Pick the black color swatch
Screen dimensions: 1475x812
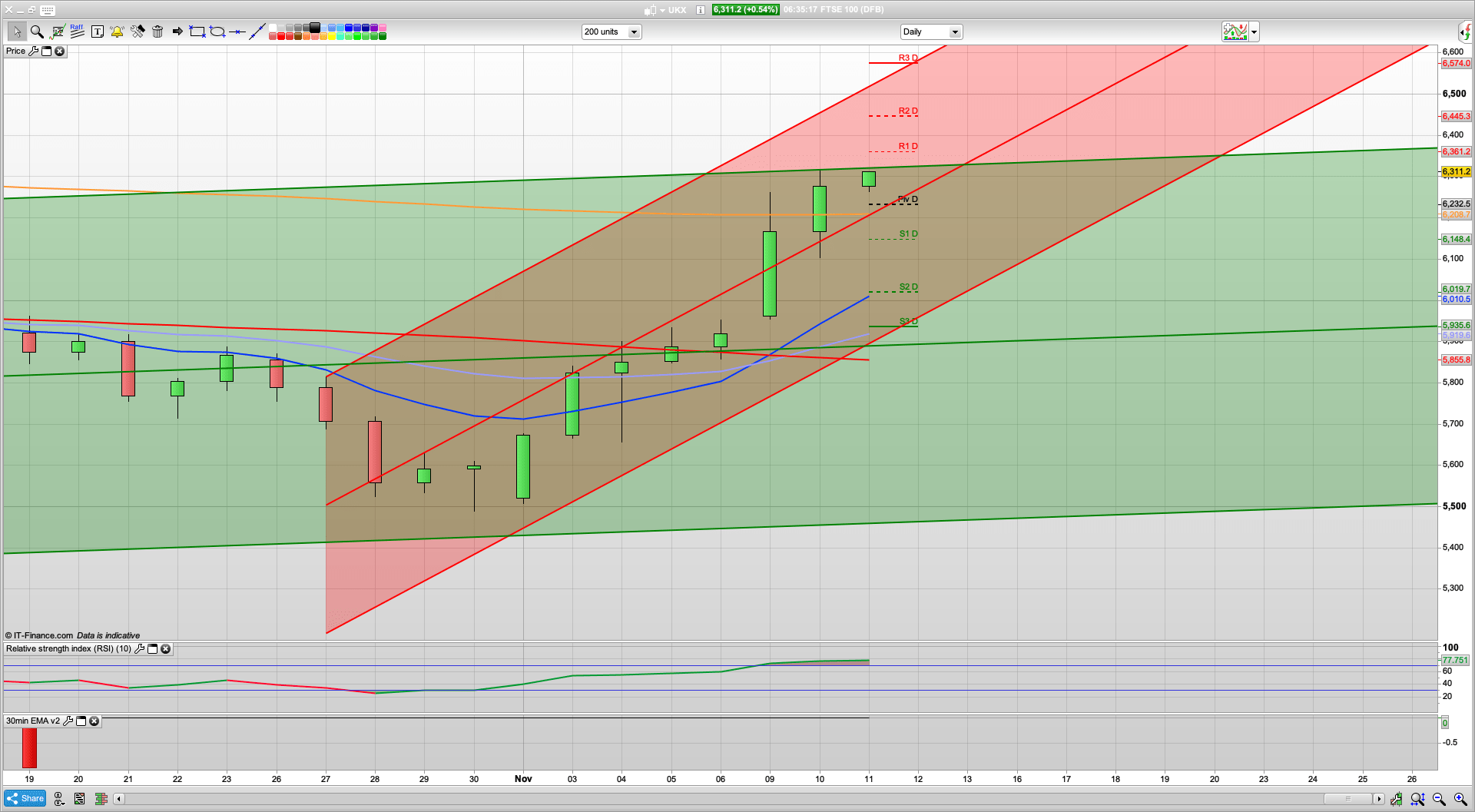tap(315, 27)
